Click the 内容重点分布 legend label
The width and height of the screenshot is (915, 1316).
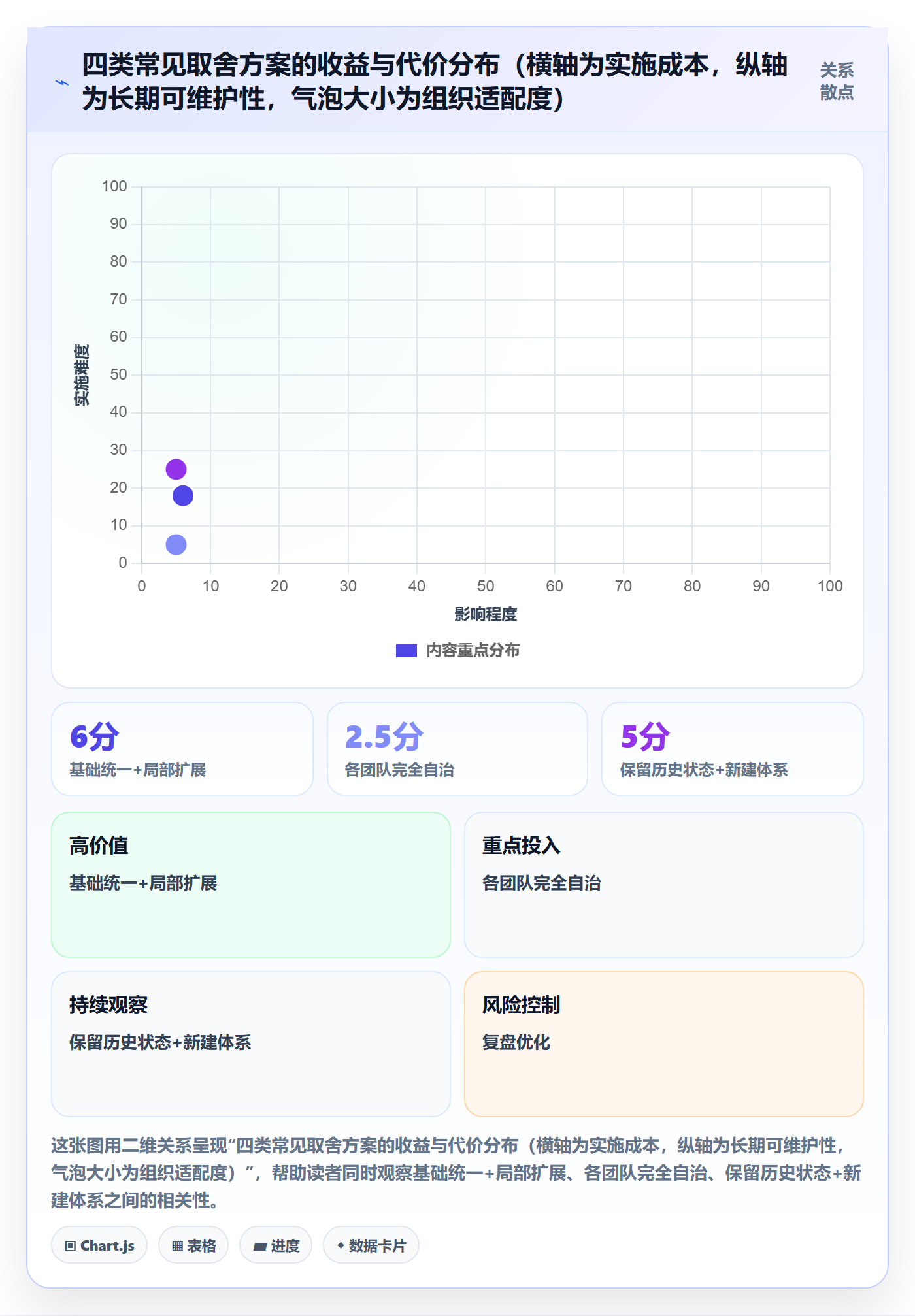[x=473, y=651]
